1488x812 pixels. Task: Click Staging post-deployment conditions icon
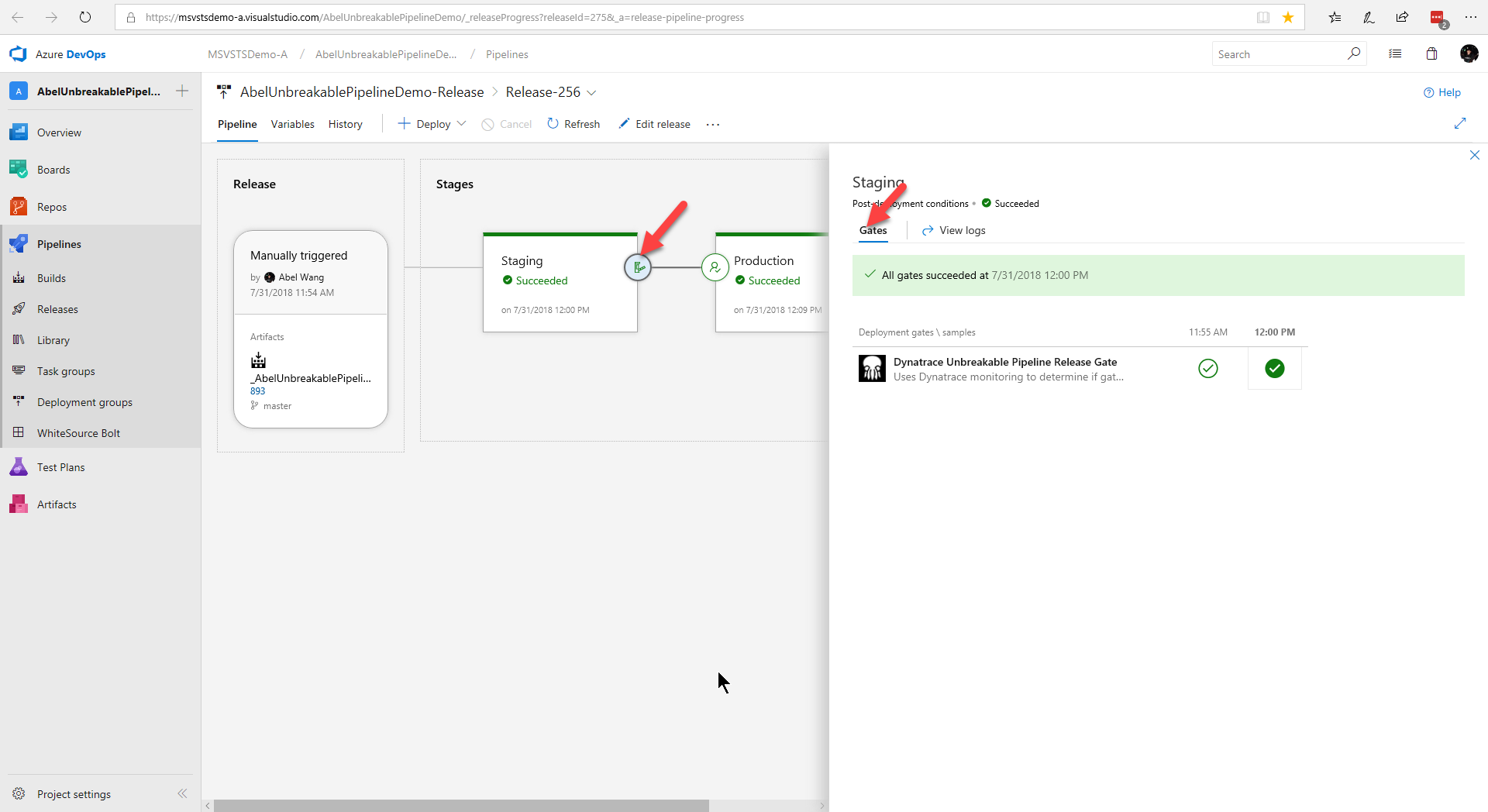638,267
